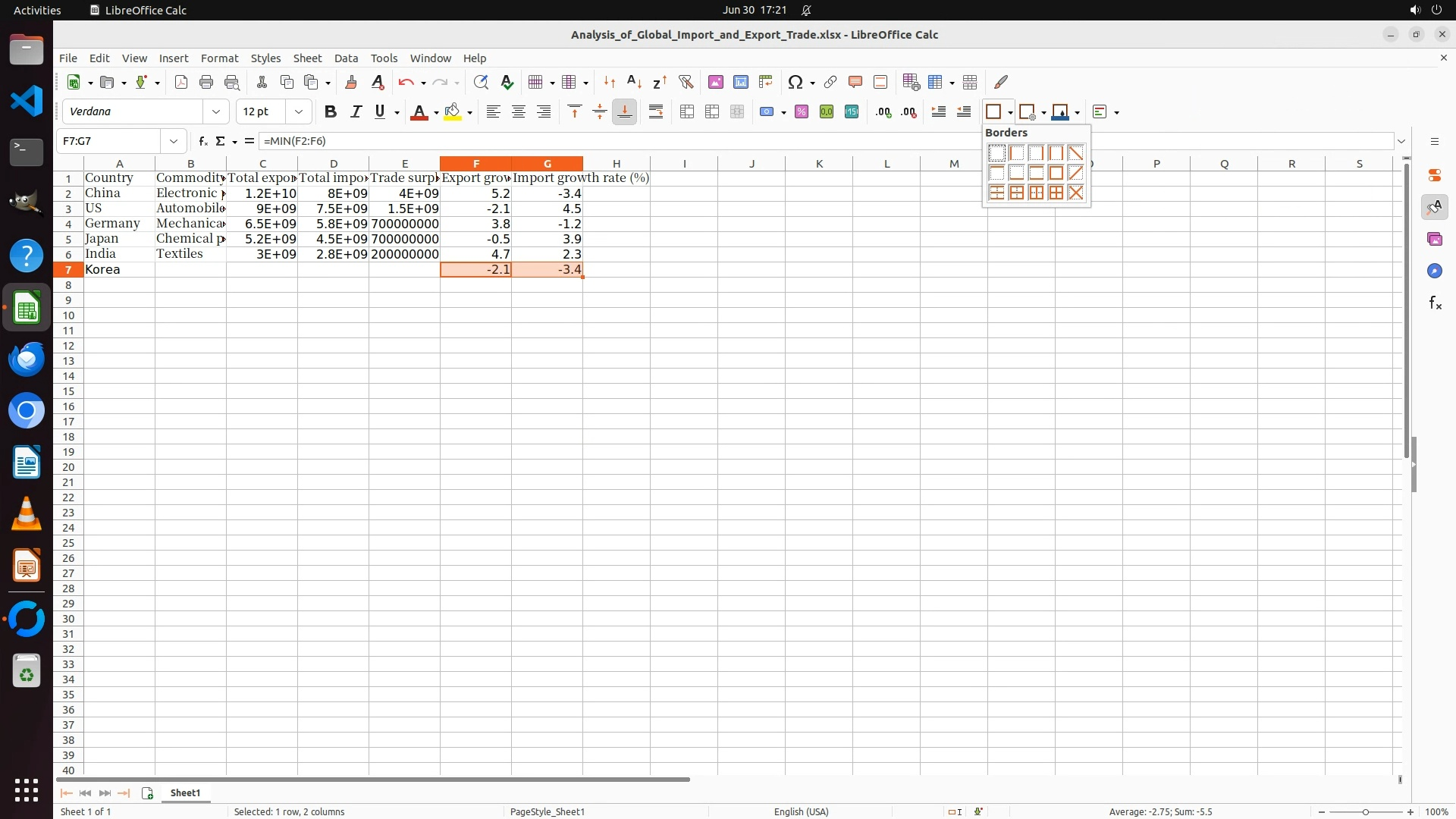
Task: Apply box border on all four sides
Action: coord(1056,173)
